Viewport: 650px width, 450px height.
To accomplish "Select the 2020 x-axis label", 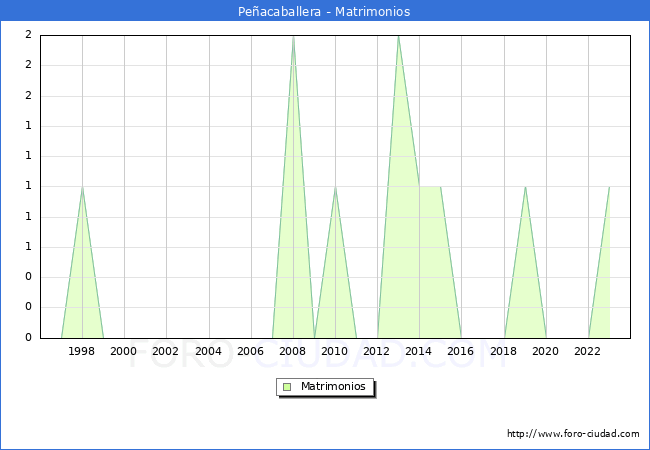I will (546, 351).
